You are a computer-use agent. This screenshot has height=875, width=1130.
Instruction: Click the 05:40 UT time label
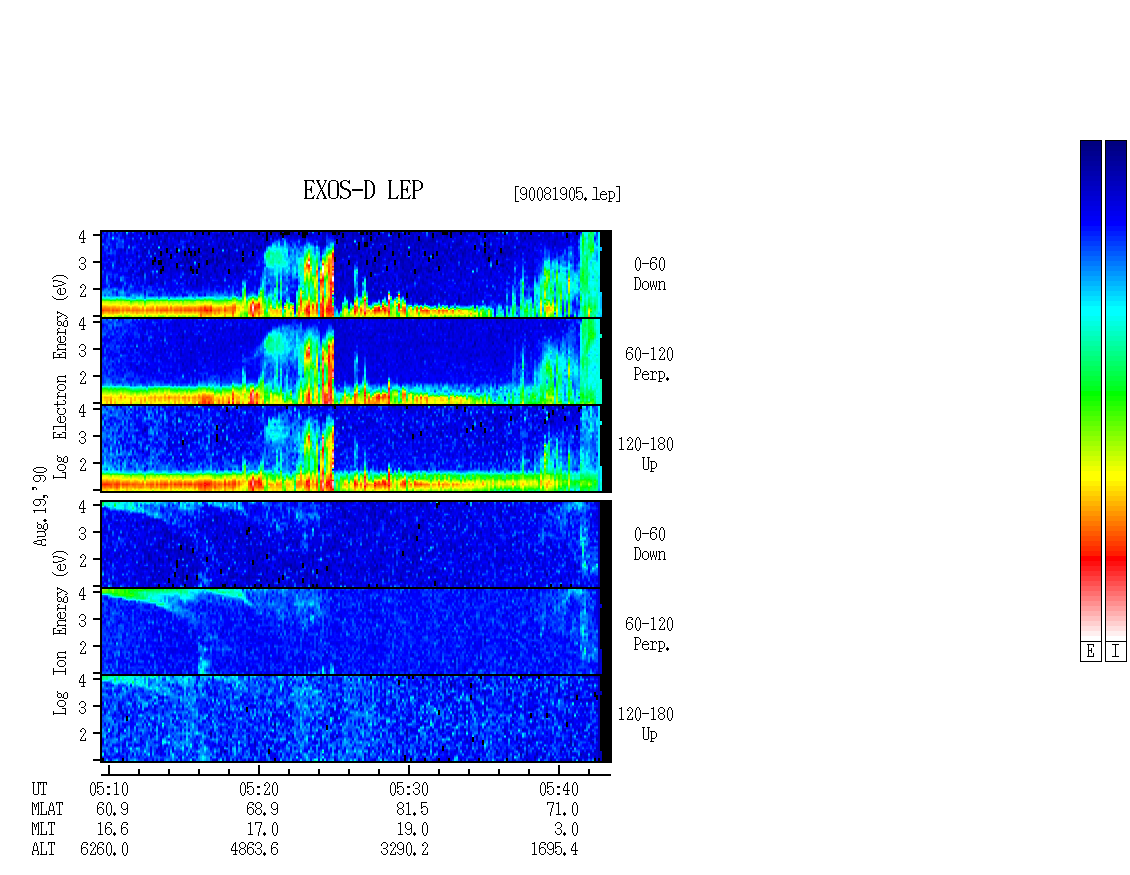(559, 789)
